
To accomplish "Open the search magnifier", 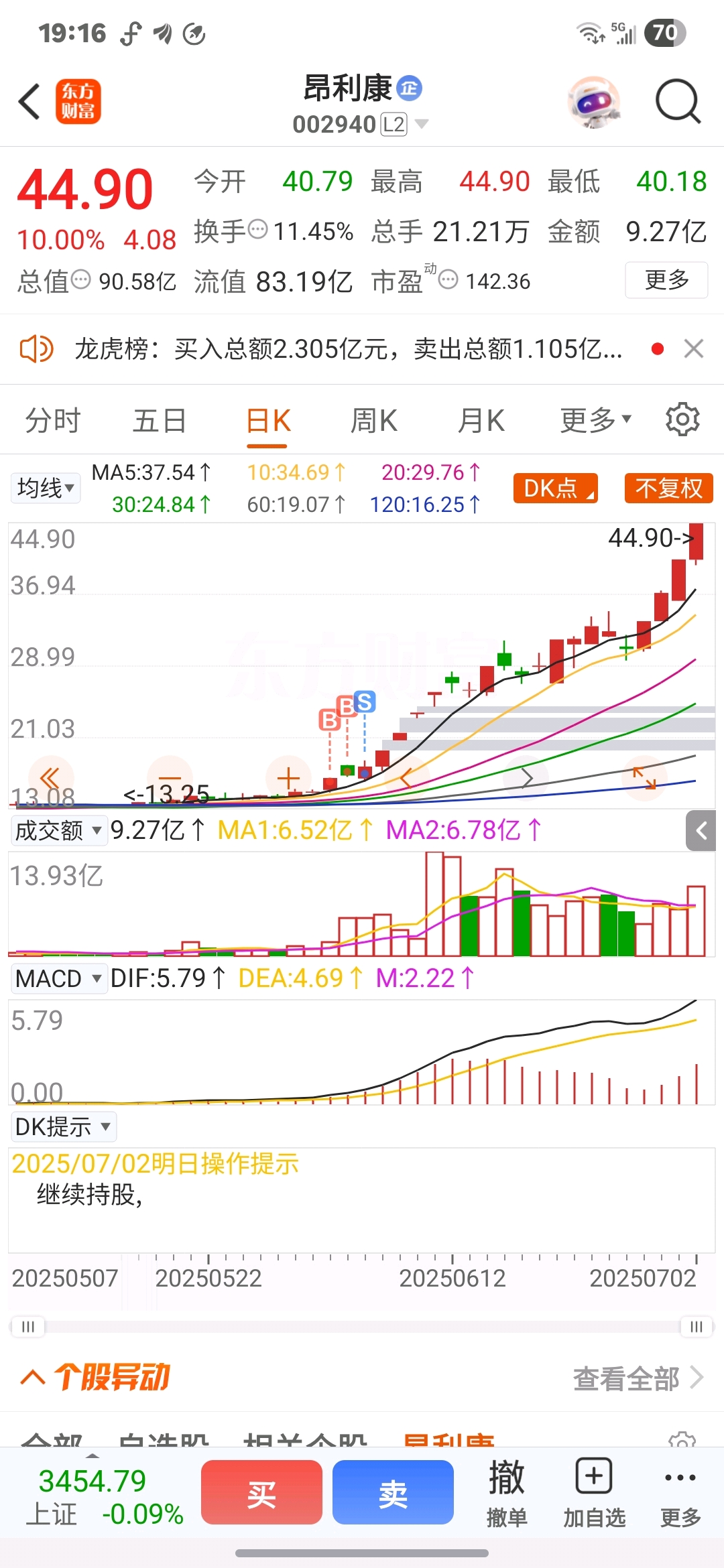I will 678,102.
